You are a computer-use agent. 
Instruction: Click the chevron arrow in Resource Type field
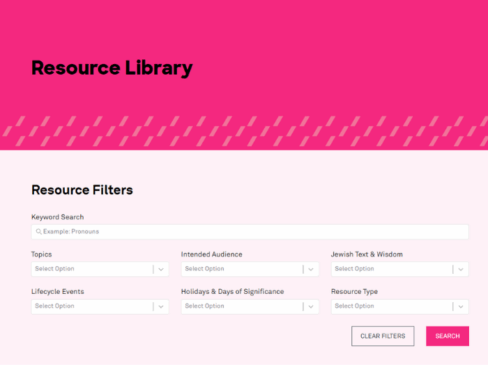461,307
